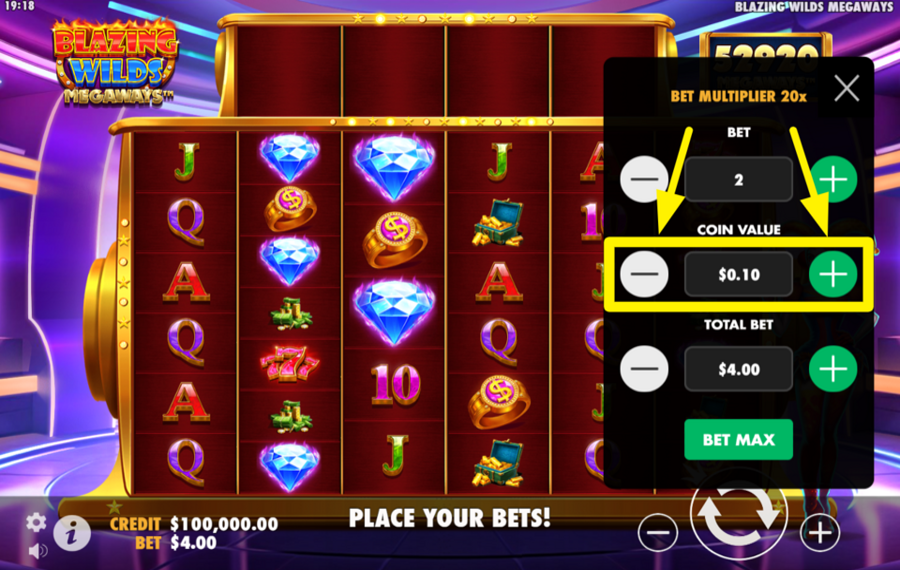Click the 777 symbol on second reel
900x570 pixels.
pyautogui.click(x=289, y=363)
